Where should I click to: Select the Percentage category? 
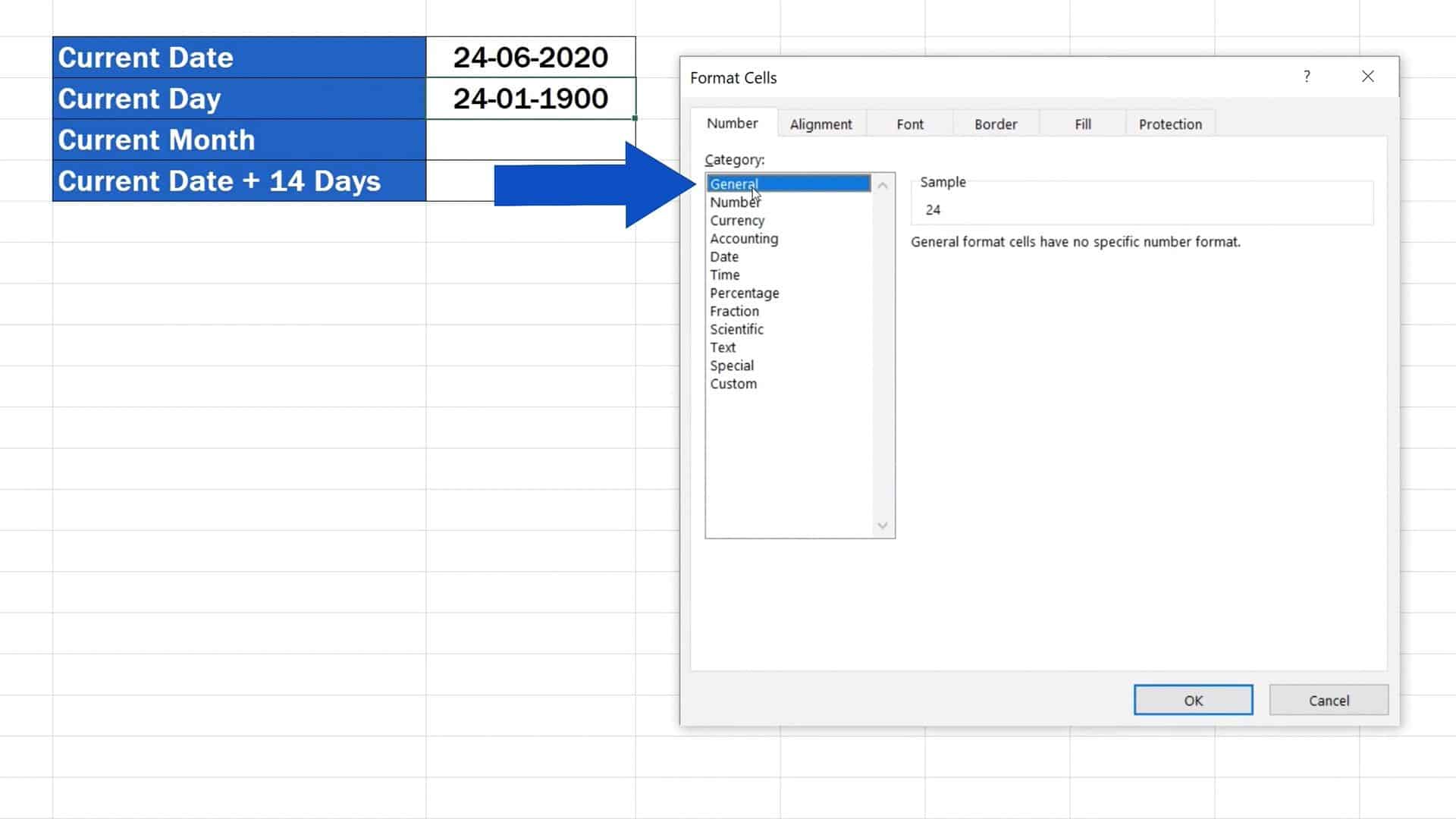pyautogui.click(x=744, y=293)
